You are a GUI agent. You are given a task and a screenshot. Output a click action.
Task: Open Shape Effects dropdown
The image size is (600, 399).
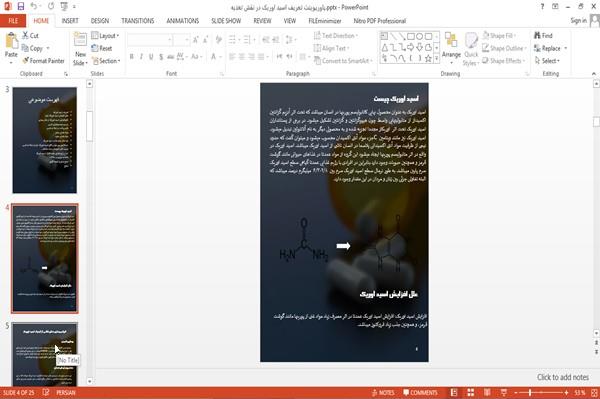tap(504, 61)
